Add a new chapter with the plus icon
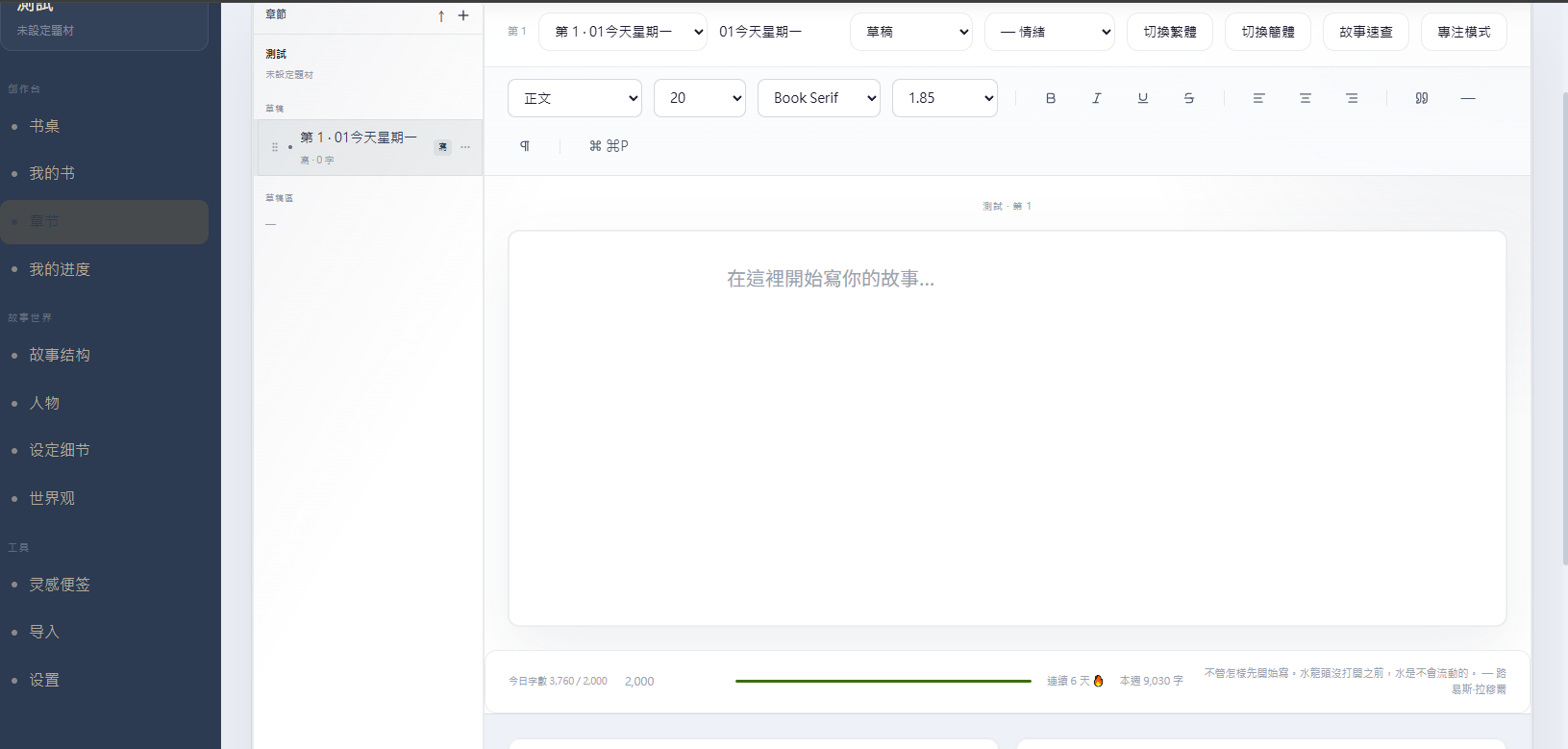The height and width of the screenshot is (749, 1568). pyautogui.click(x=463, y=15)
